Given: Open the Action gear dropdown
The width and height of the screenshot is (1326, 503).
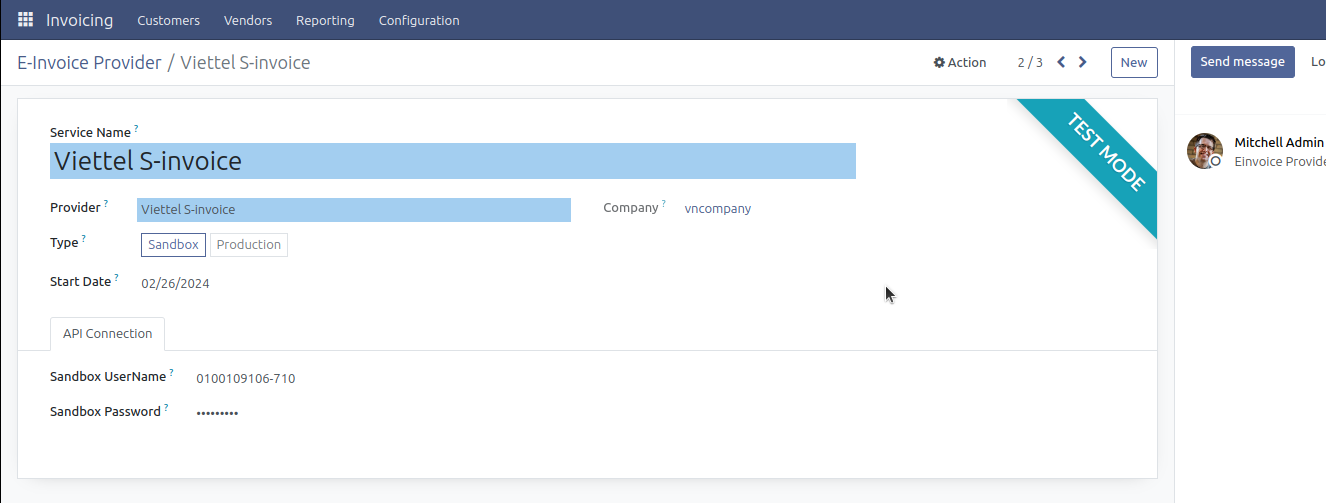Looking at the screenshot, I should pyautogui.click(x=960, y=62).
